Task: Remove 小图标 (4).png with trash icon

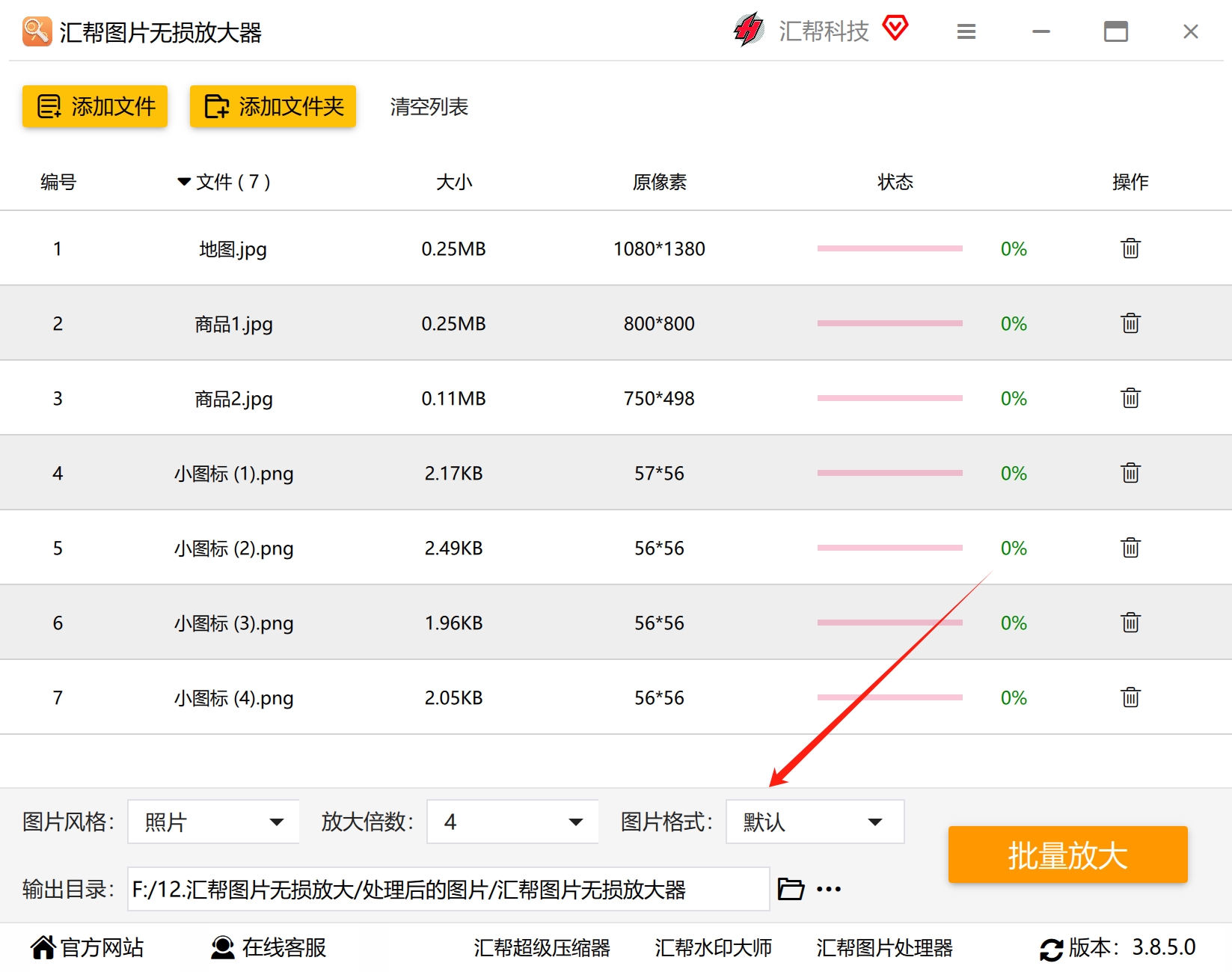Action: [1130, 697]
